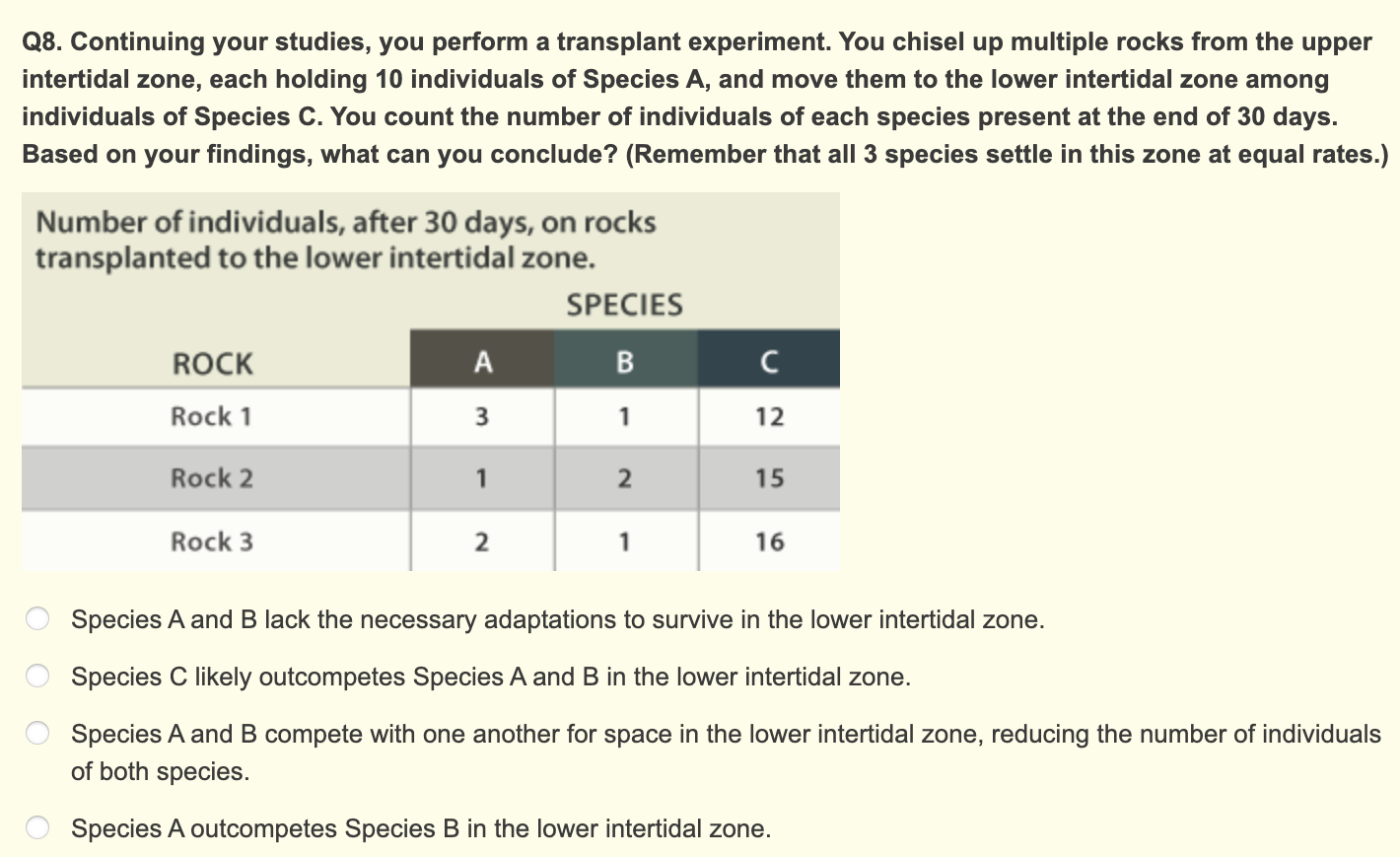The image size is (1400, 857).
Task: Click the ROCK column header
Action: pyautogui.click(x=213, y=364)
